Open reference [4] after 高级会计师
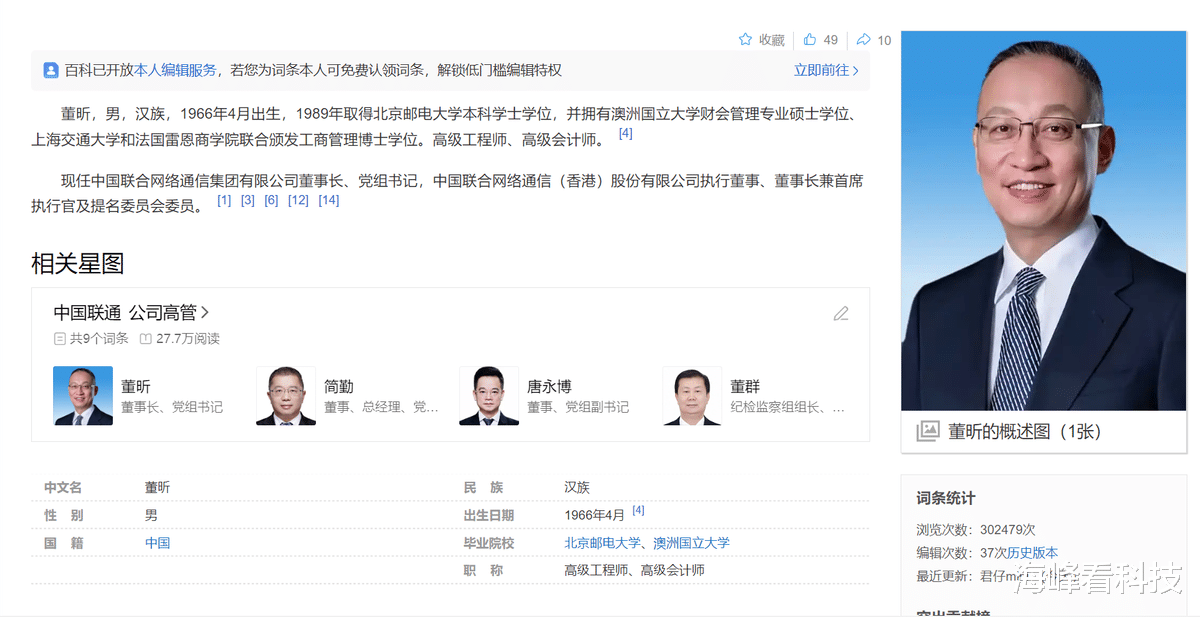This screenshot has height=617, width=1200. (626, 133)
